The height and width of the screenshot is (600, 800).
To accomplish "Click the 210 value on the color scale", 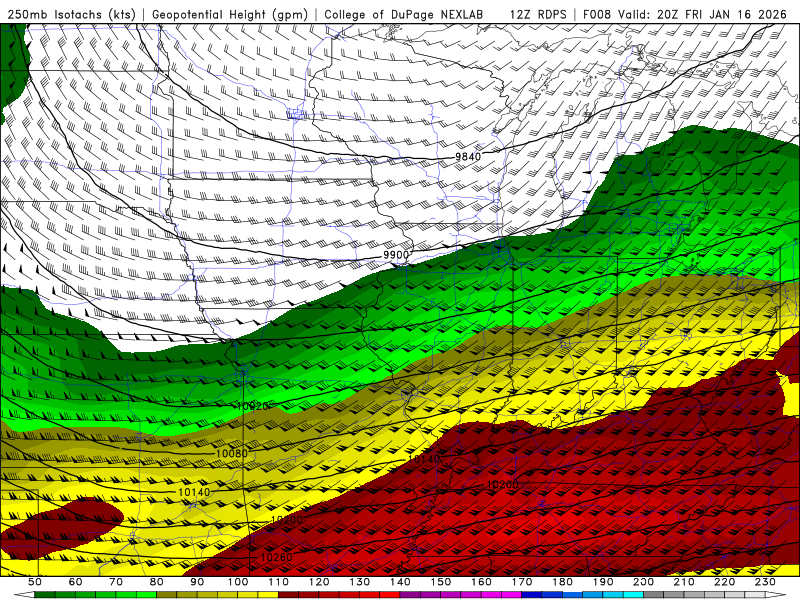I will click(x=684, y=582).
